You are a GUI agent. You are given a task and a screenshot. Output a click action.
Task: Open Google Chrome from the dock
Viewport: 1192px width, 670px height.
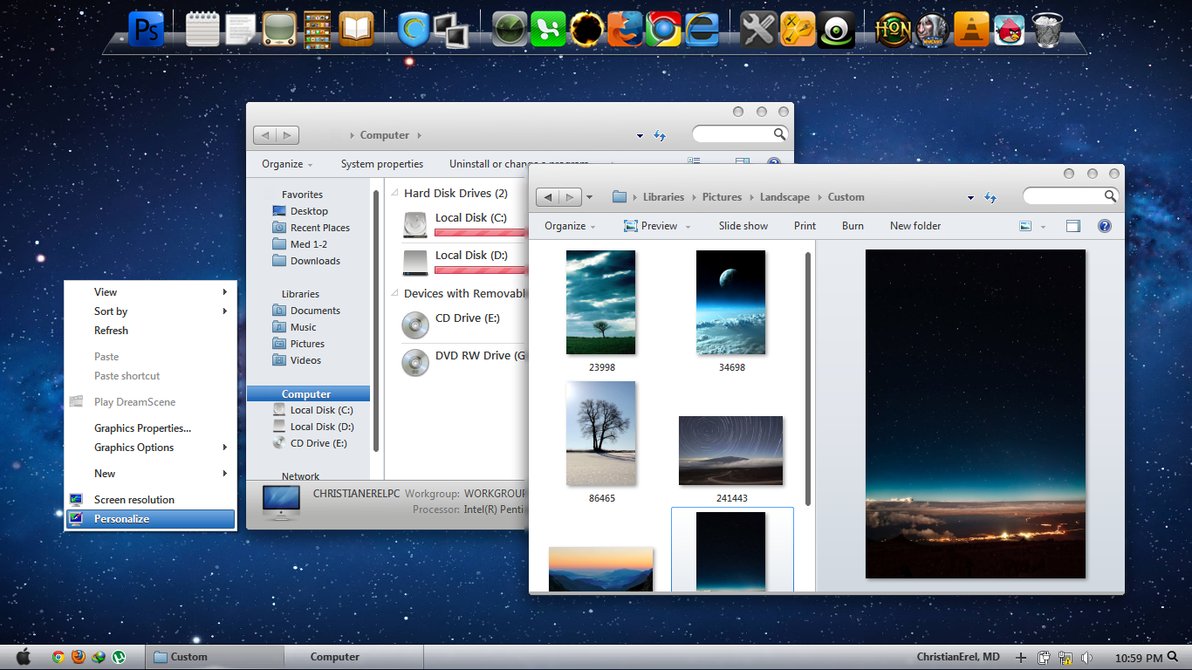(662, 30)
